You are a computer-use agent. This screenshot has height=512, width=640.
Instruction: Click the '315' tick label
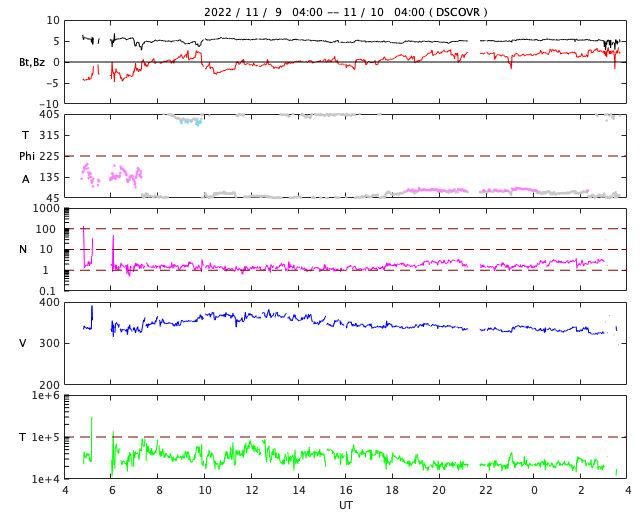pyautogui.click(x=49, y=135)
